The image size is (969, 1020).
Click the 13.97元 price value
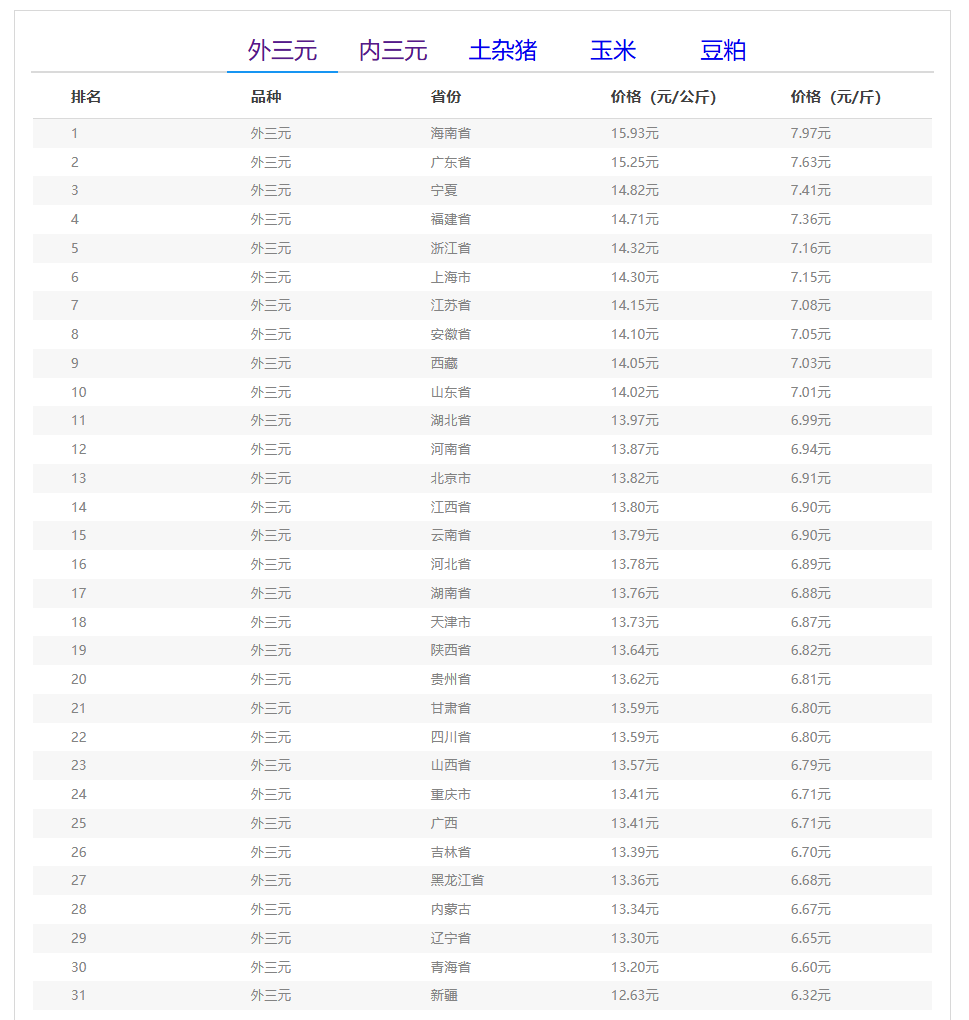[x=635, y=420]
